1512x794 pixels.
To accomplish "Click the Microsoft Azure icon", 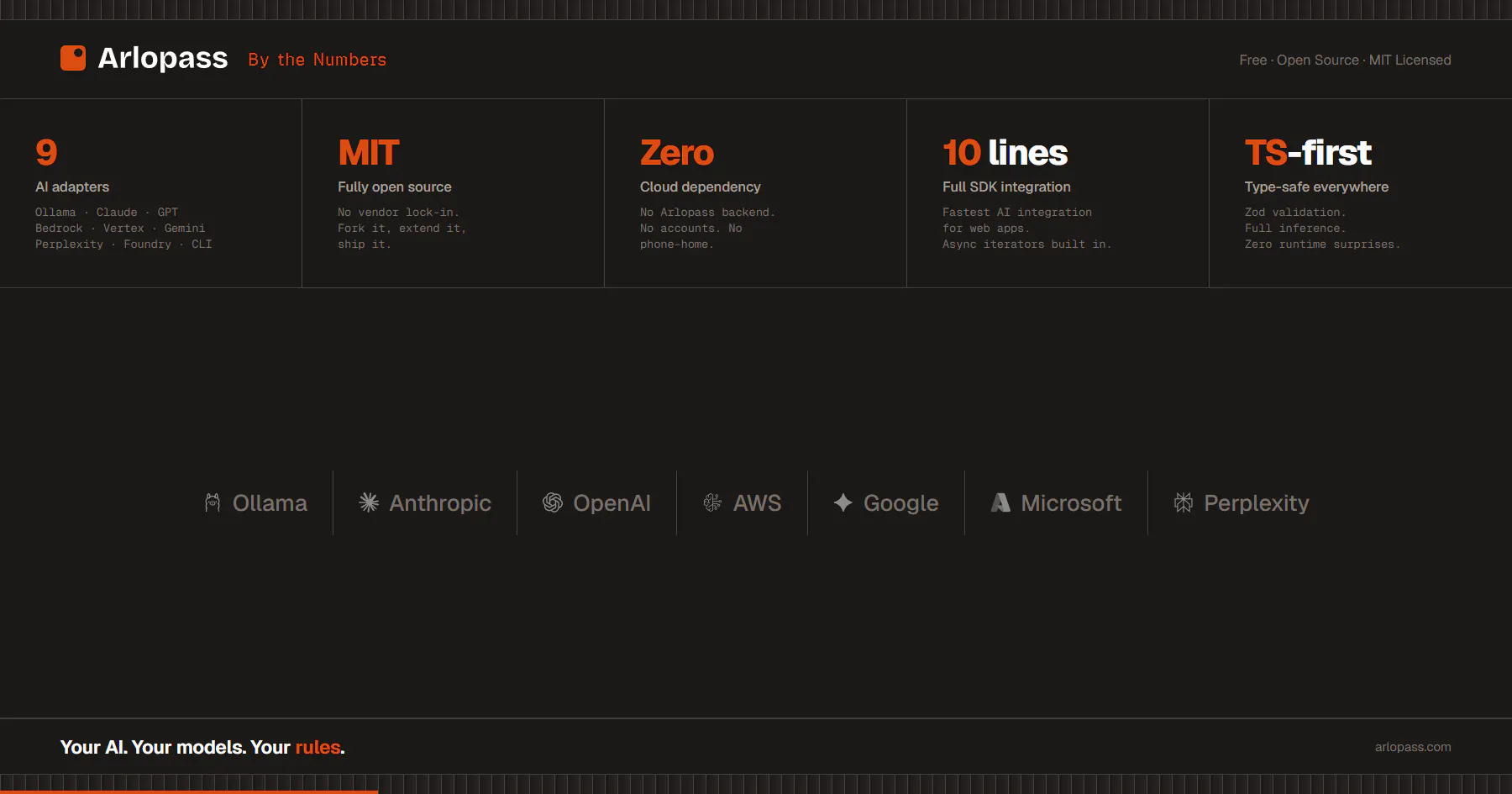I will tap(1000, 502).
